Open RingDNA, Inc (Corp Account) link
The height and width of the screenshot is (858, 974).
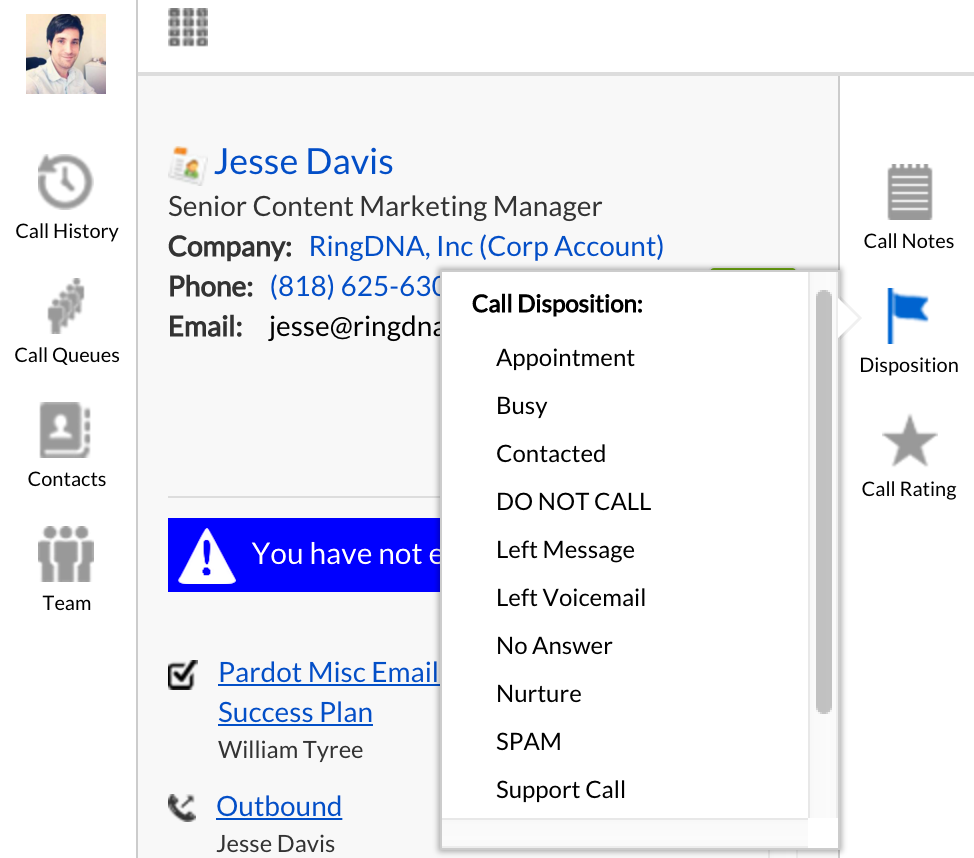(486, 247)
